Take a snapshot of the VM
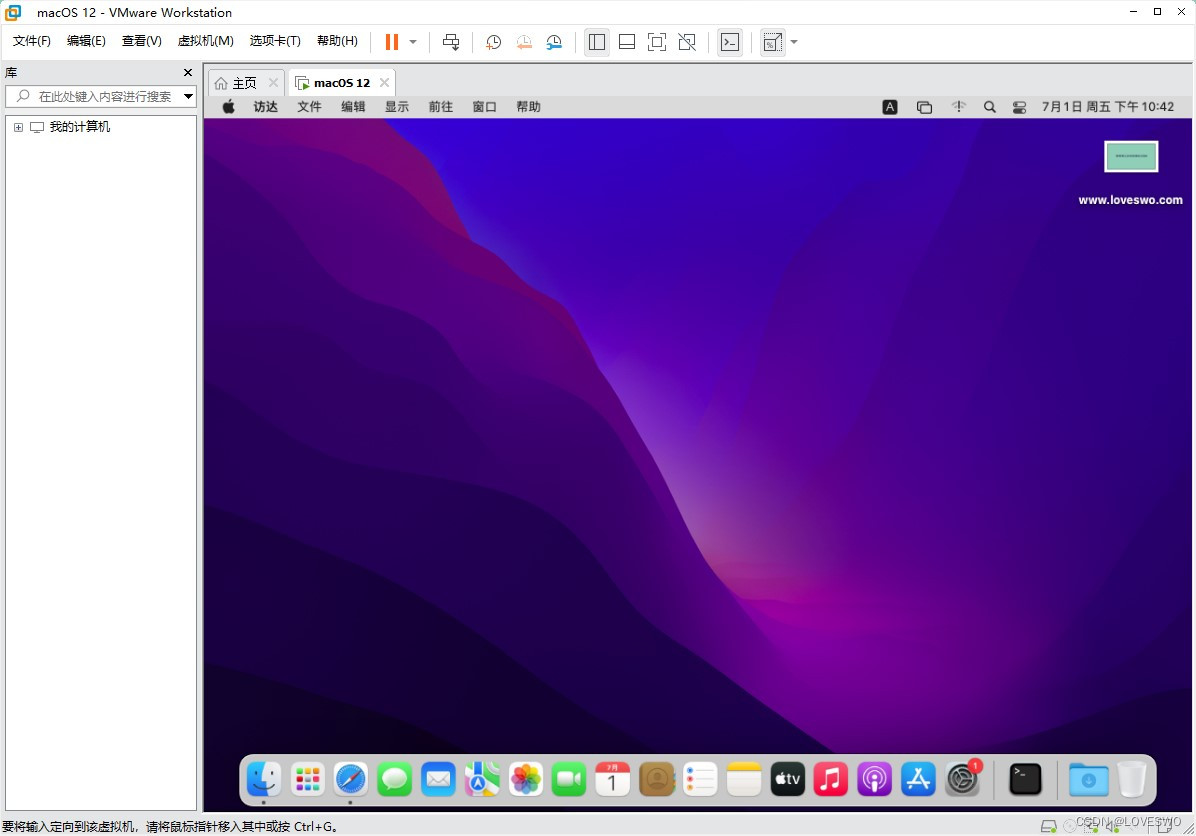 pyautogui.click(x=494, y=42)
